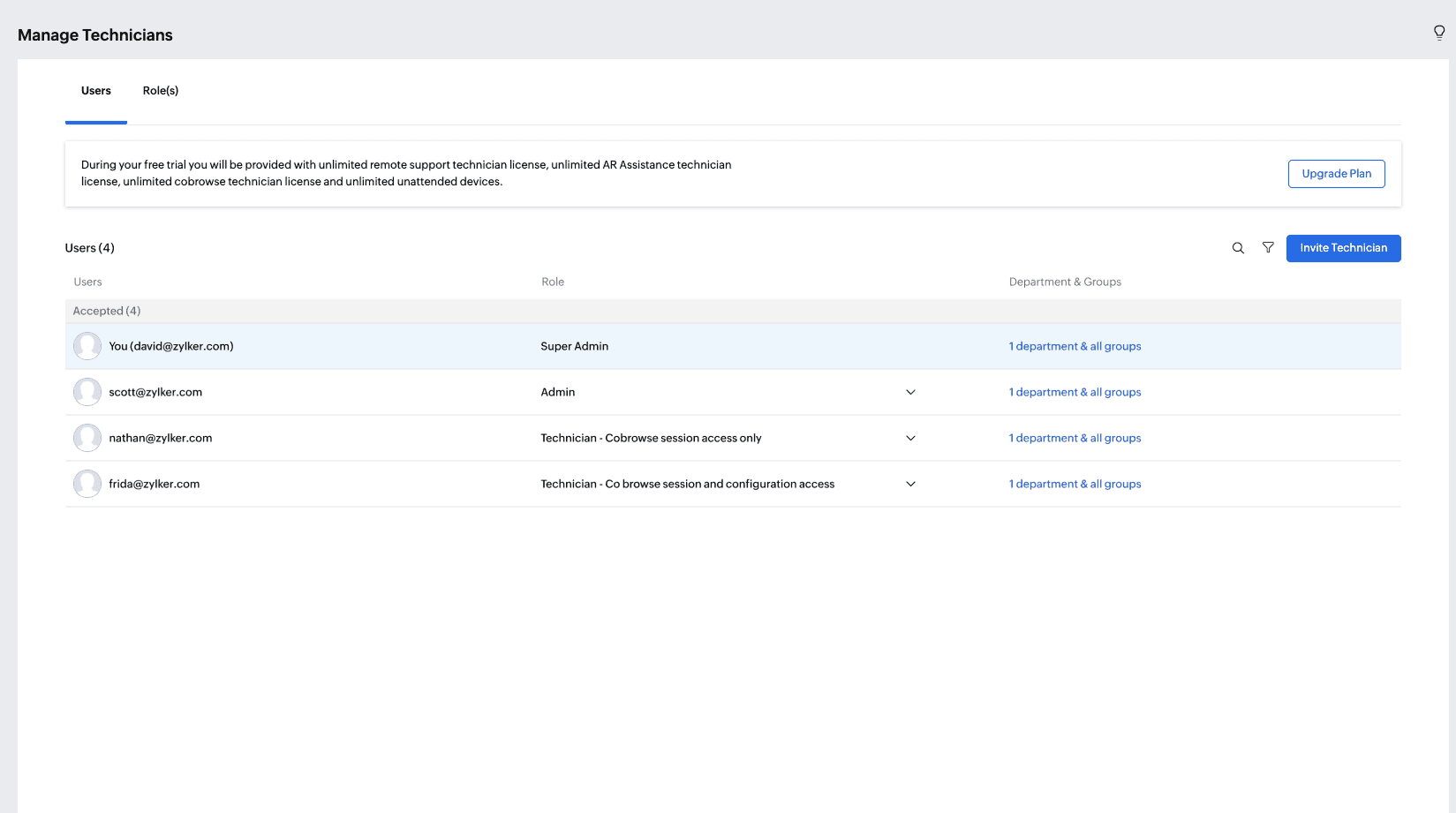Click the lightbulb tips icon
1456x813 pixels.
tap(1438, 34)
